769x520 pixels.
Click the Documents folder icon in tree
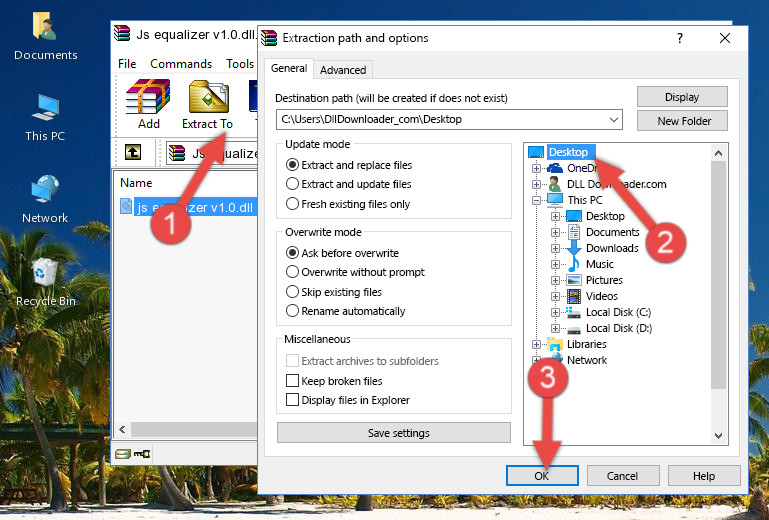click(x=573, y=232)
